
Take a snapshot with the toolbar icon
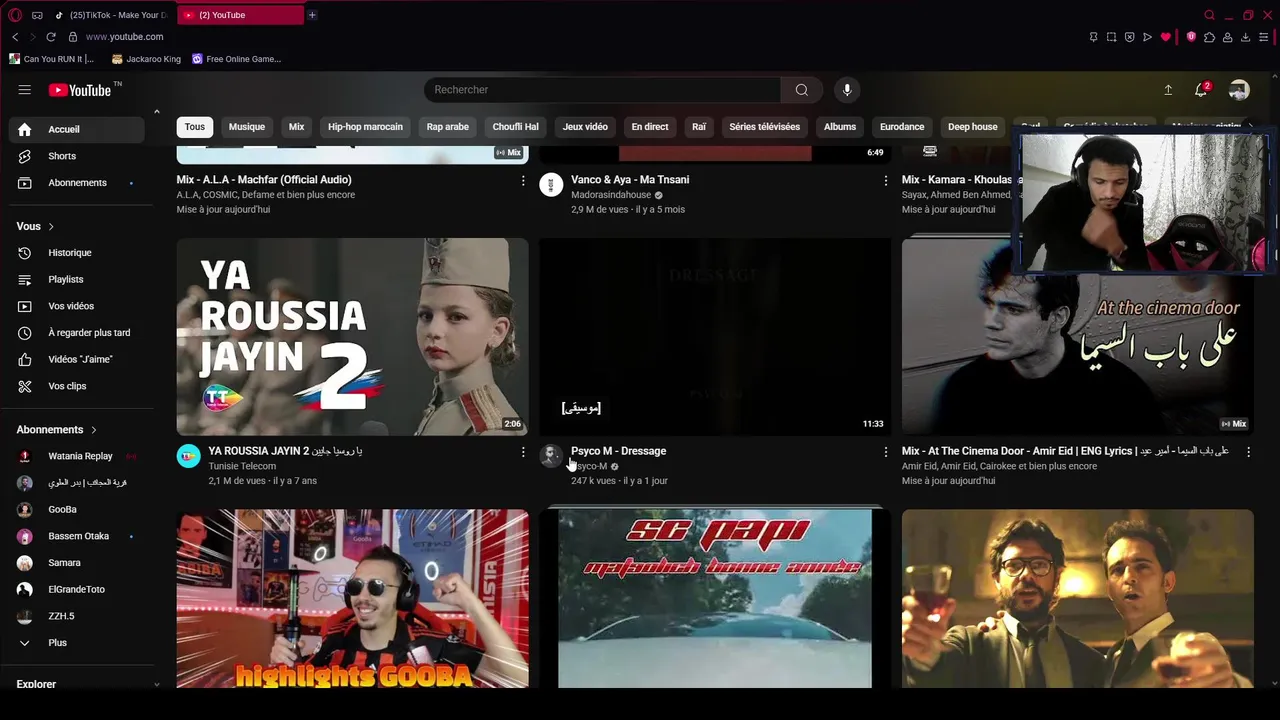pos(1111,37)
